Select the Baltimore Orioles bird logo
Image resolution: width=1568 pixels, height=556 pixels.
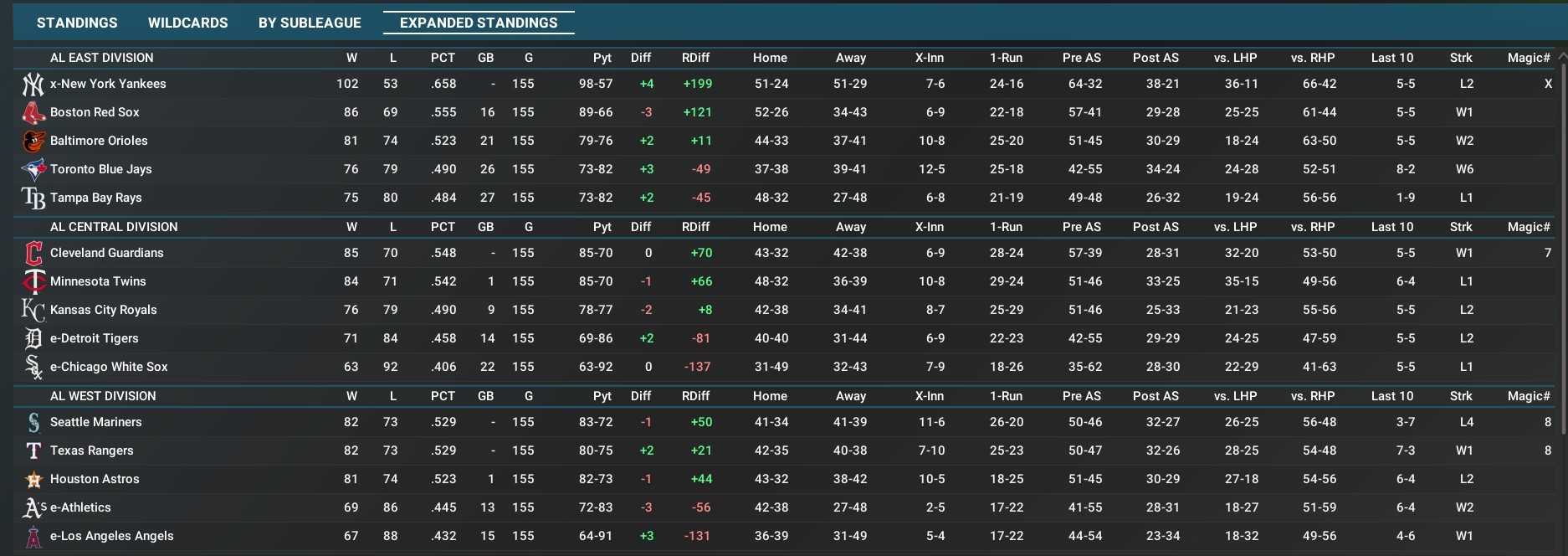coord(33,141)
